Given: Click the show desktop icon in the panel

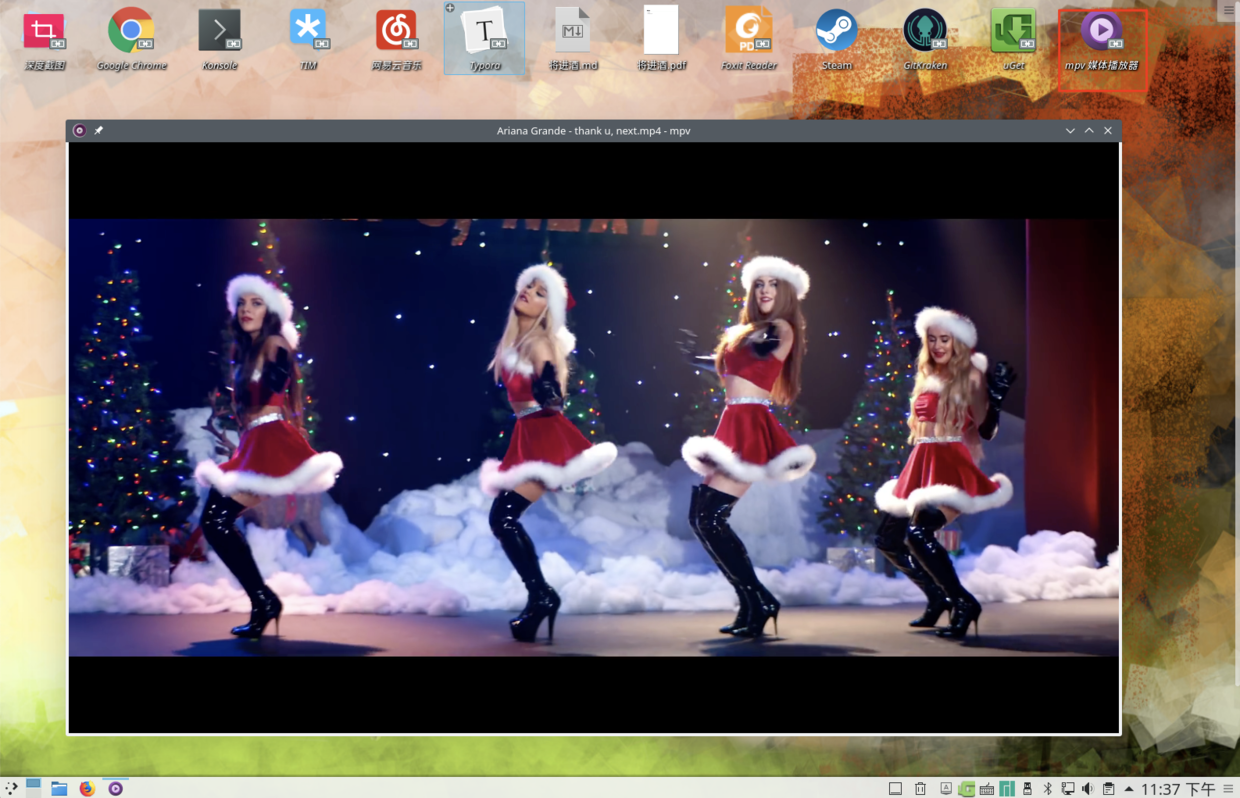Looking at the screenshot, I should pos(895,789).
